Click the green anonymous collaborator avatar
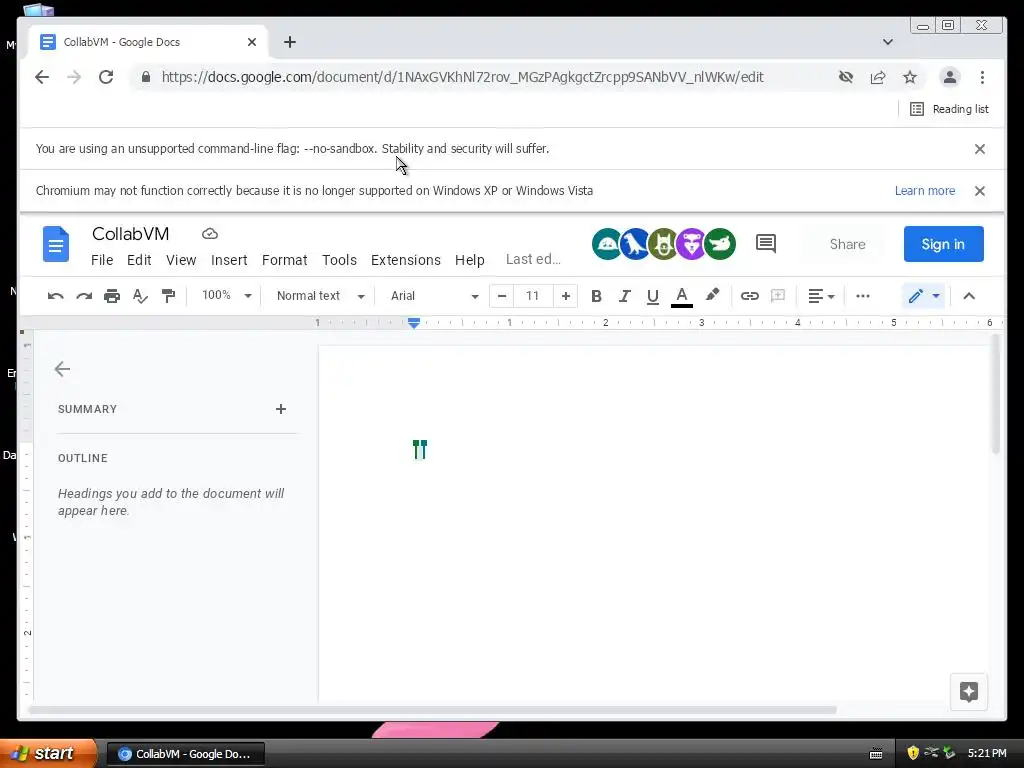 (720, 244)
